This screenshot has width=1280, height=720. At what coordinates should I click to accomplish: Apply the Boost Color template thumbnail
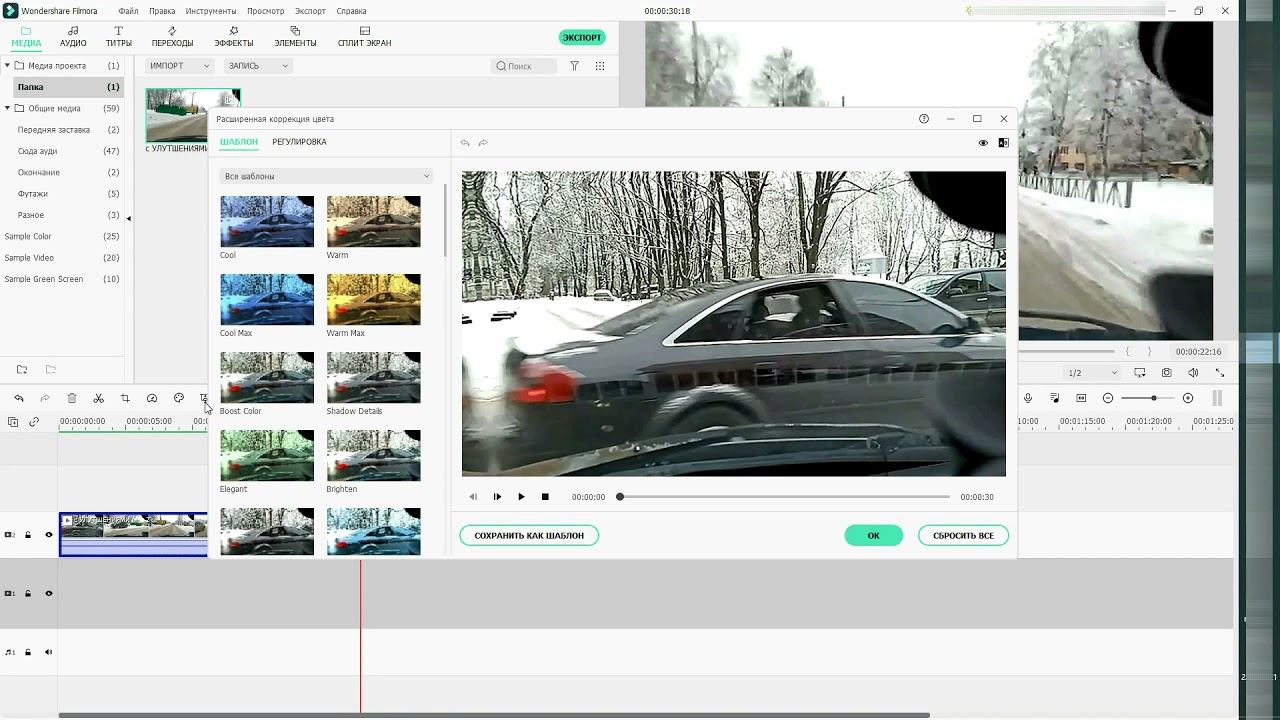267,377
